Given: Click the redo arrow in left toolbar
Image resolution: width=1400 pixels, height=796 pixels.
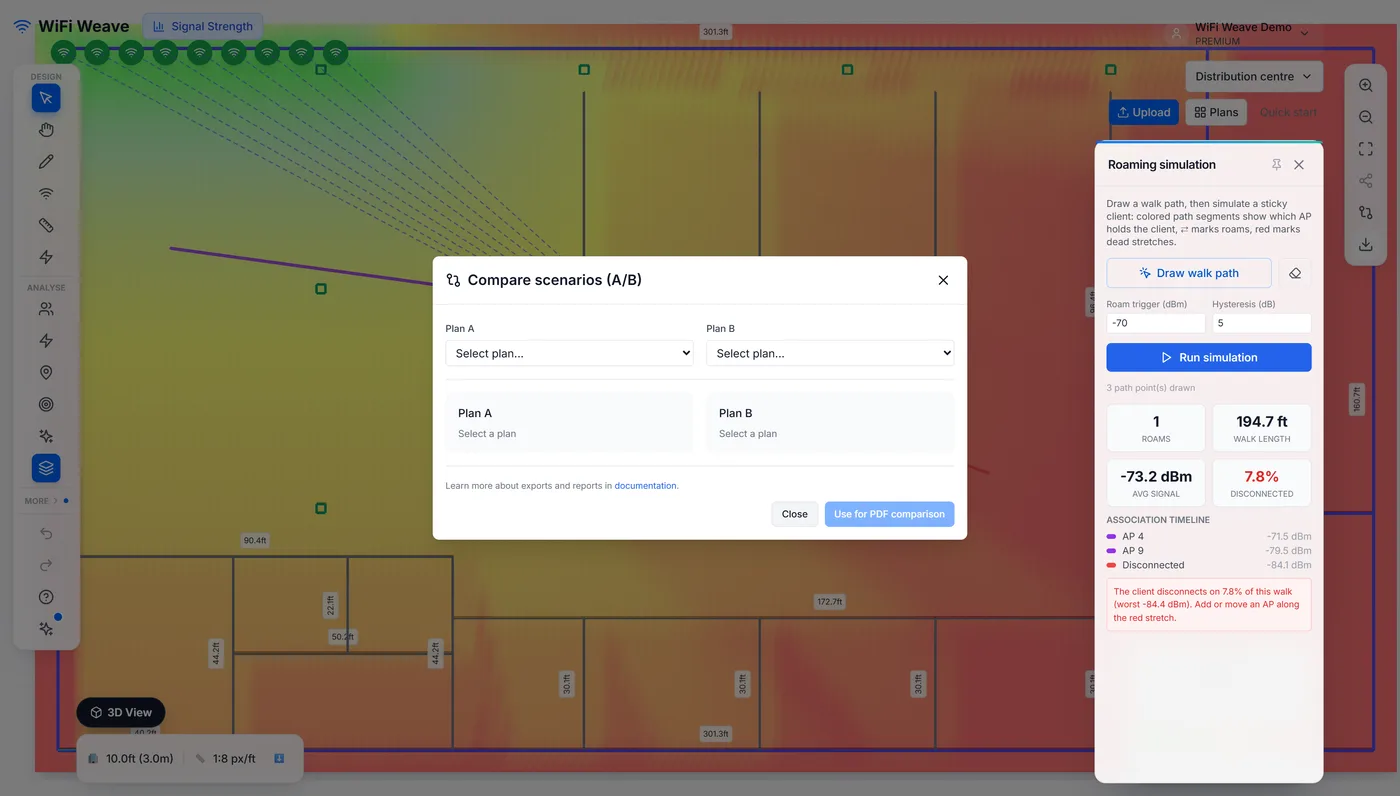Looking at the screenshot, I should [46, 565].
